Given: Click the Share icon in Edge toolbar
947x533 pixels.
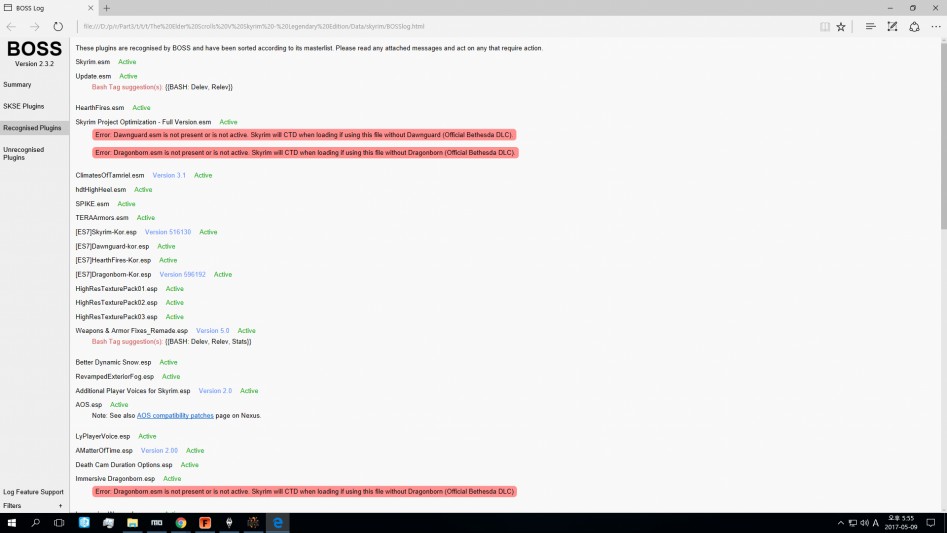Looking at the screenshot, I should click(x=914, y=27).
